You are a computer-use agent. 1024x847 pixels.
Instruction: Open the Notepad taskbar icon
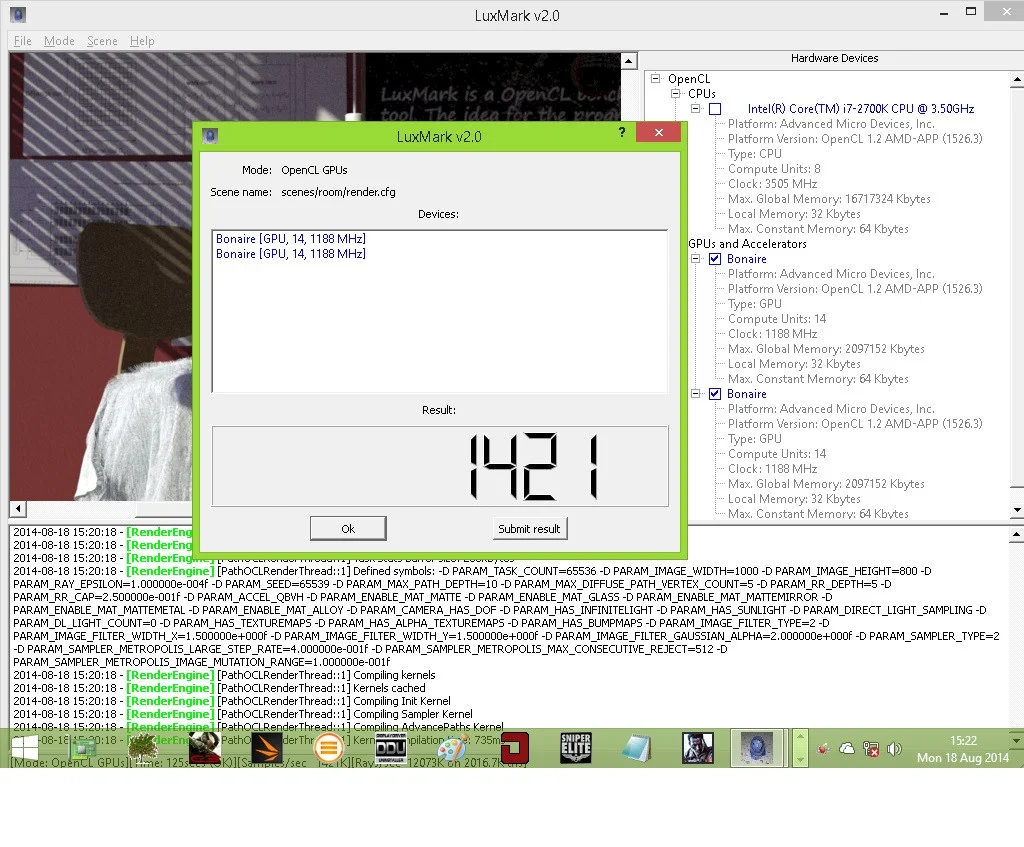coord(637,748)
